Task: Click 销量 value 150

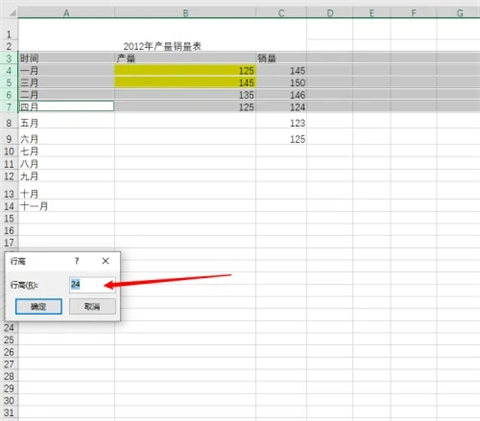Action: pos(281,83)
